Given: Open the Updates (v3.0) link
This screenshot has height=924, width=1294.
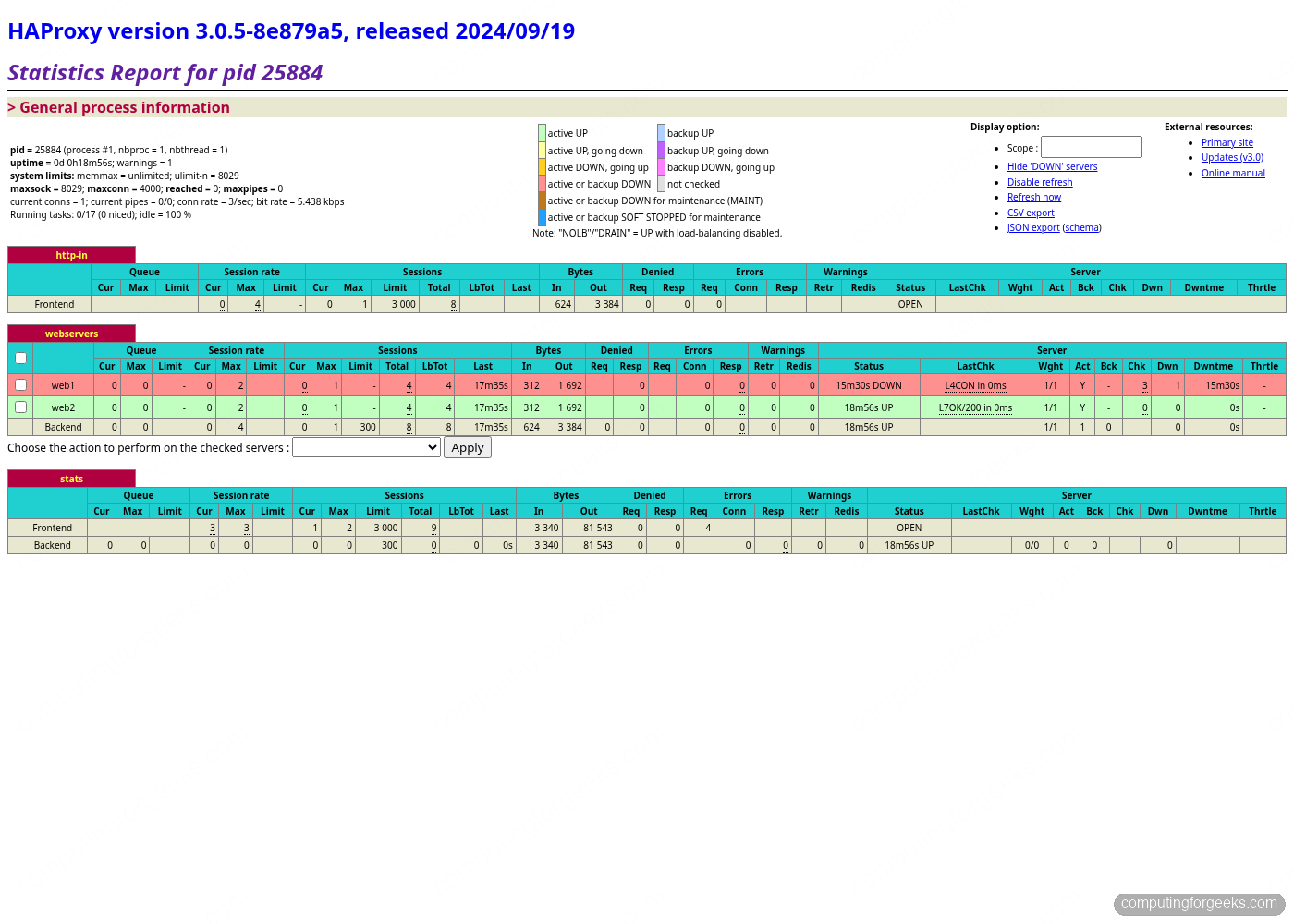Looking at the screenshot, I should tap(1232, 157).
